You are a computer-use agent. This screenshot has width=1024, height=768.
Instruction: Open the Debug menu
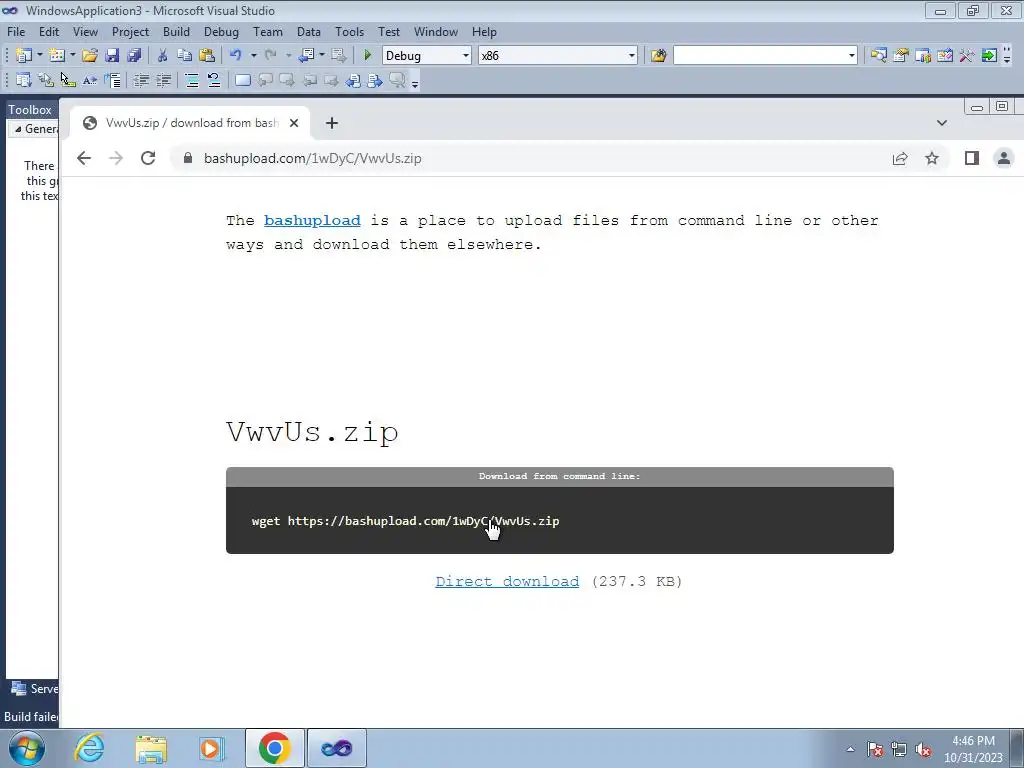tap(221, 31)
